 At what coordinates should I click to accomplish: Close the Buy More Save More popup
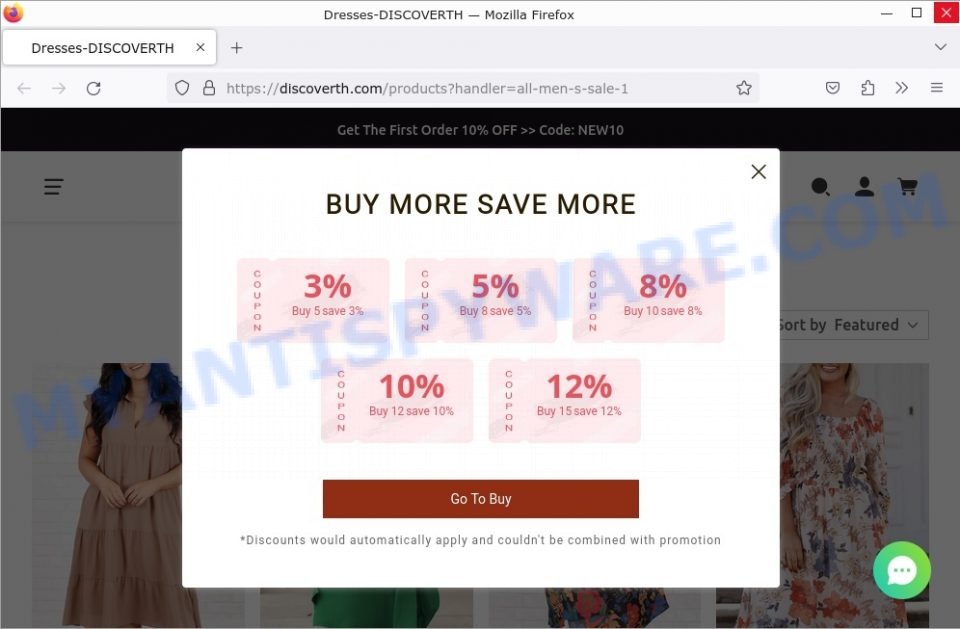[759, 172]
